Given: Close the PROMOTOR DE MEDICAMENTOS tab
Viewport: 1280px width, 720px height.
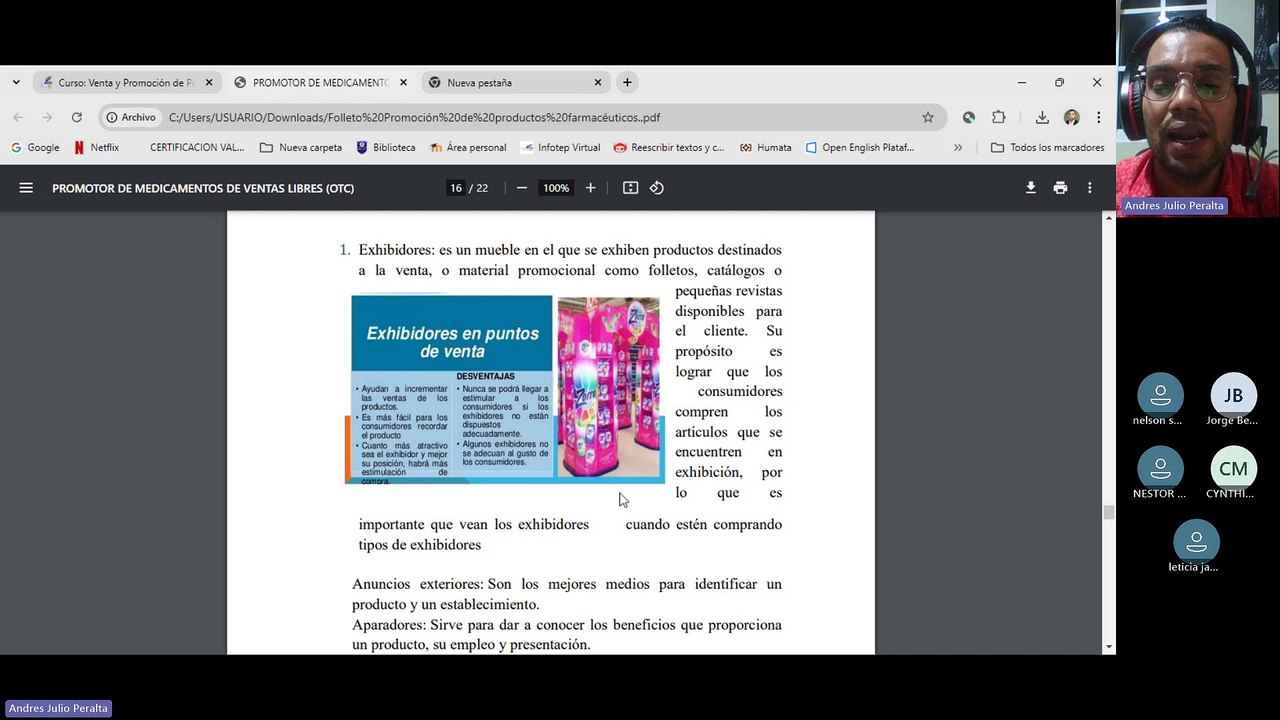Looking at the screenshot, I should pyautogui.click(x=403, y=82).
